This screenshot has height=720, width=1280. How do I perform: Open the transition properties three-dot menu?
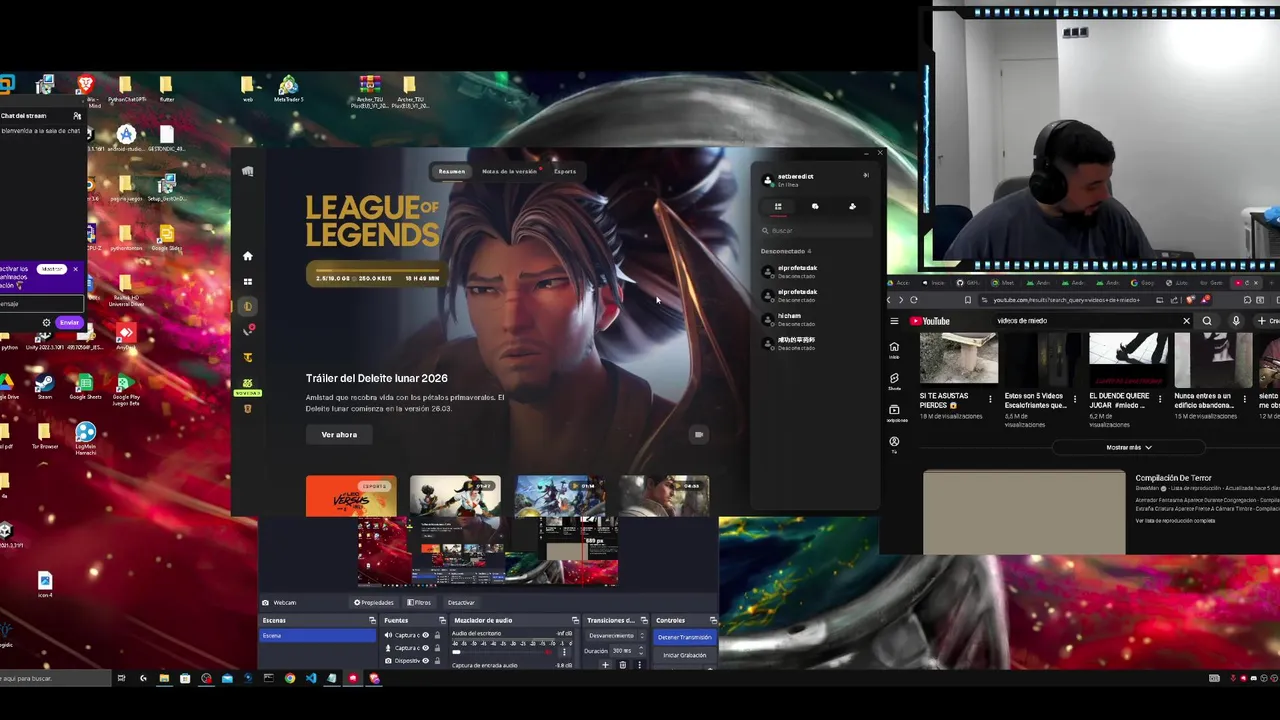point(638,665)
